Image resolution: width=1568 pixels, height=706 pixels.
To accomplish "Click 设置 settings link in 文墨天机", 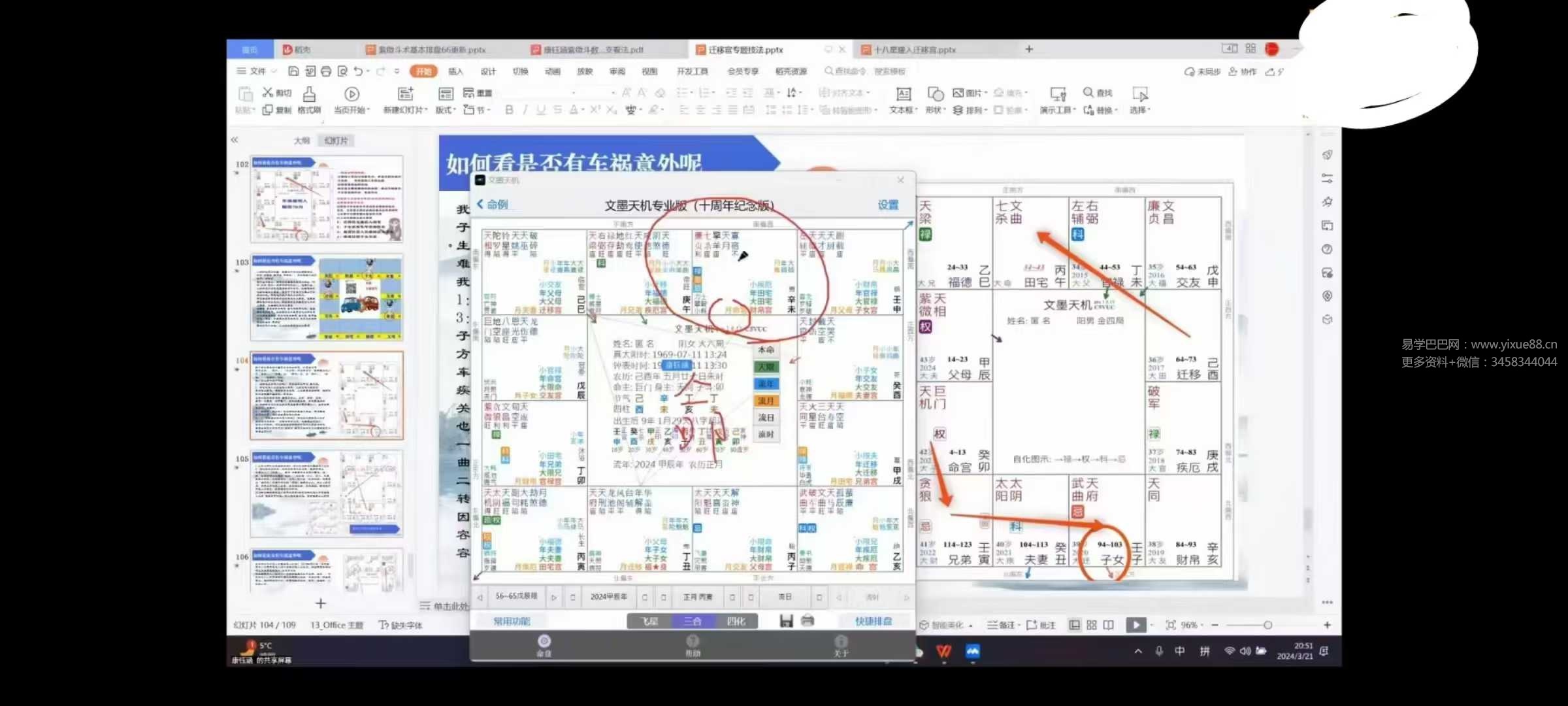I will click(888, 205).
